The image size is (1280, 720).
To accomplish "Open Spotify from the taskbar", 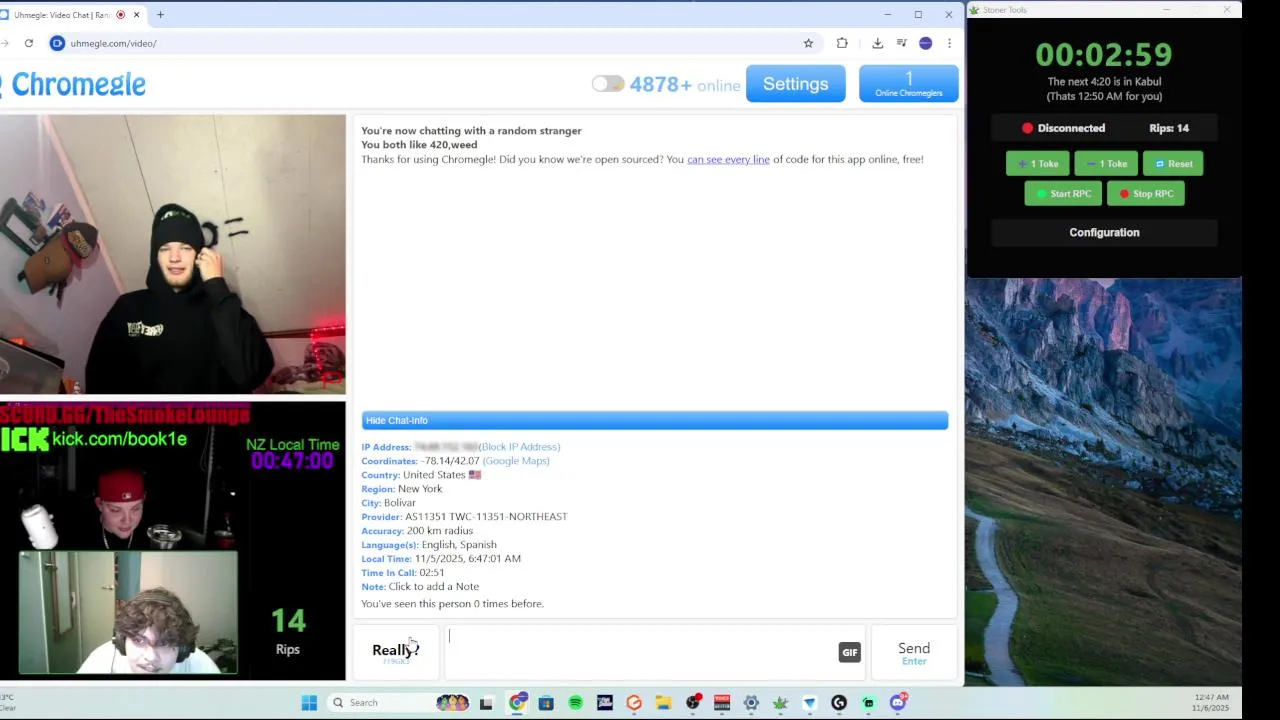I will tap(575, 703).
